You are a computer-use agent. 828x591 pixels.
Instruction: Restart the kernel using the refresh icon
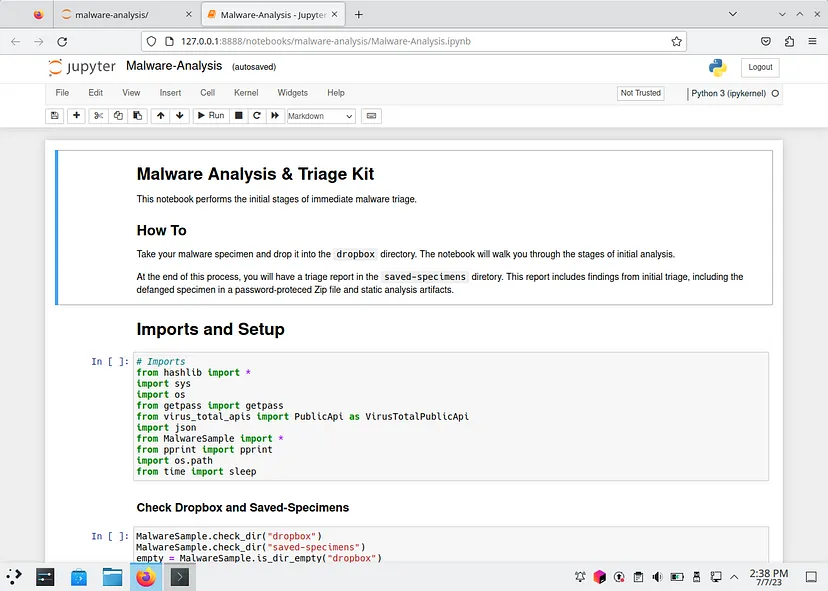[x=257, y=116]
